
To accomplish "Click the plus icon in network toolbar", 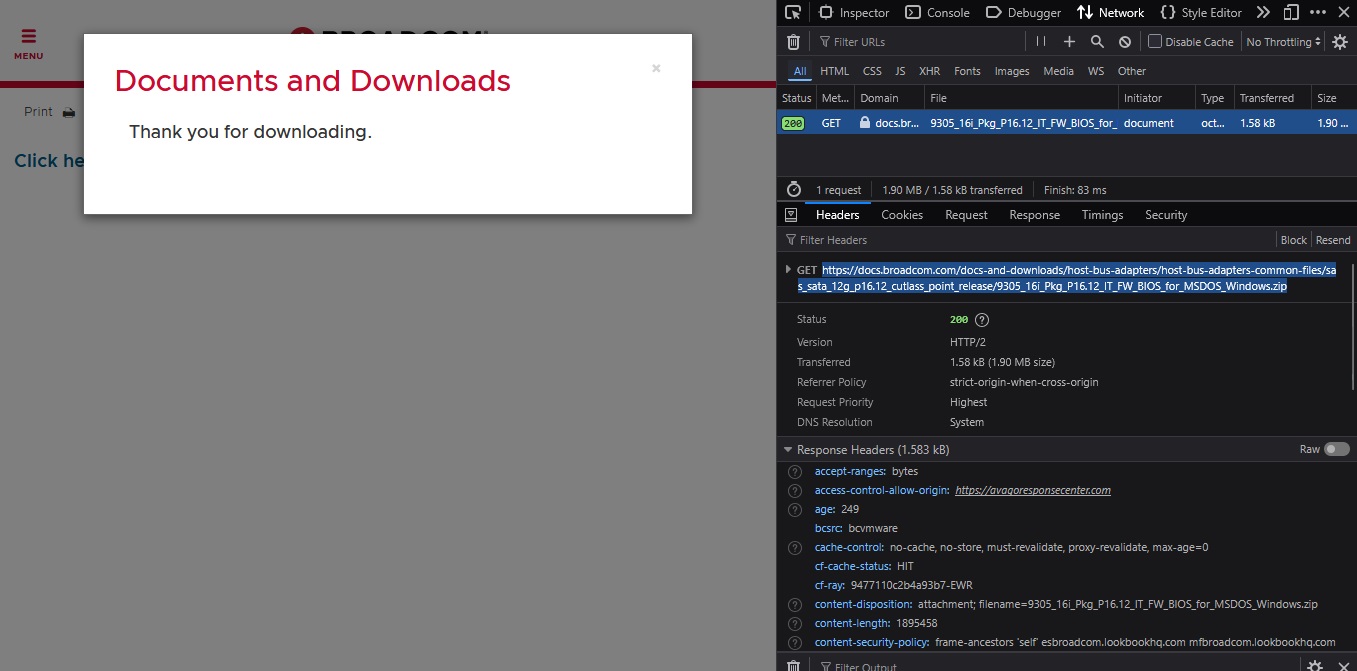I will pyautogui.click(x=1069, y=42).
